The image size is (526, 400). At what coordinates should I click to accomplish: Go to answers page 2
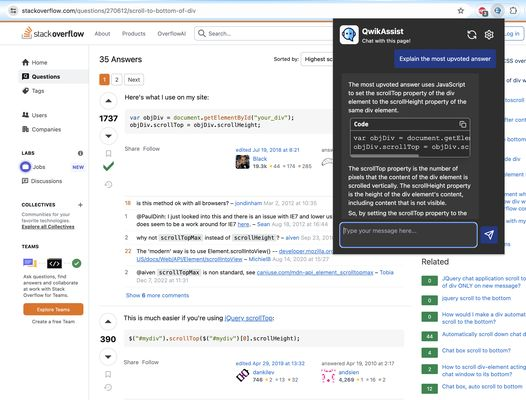[116, 80]
